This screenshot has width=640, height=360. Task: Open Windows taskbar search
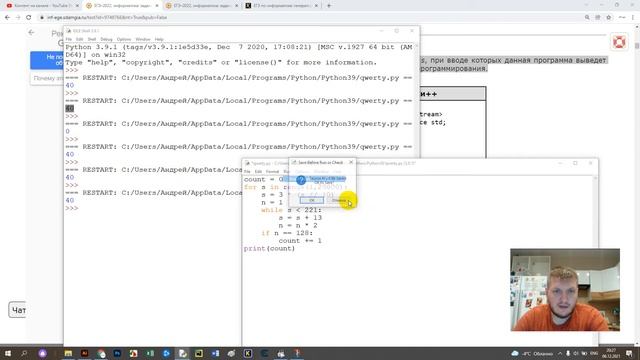pos(24,353)
